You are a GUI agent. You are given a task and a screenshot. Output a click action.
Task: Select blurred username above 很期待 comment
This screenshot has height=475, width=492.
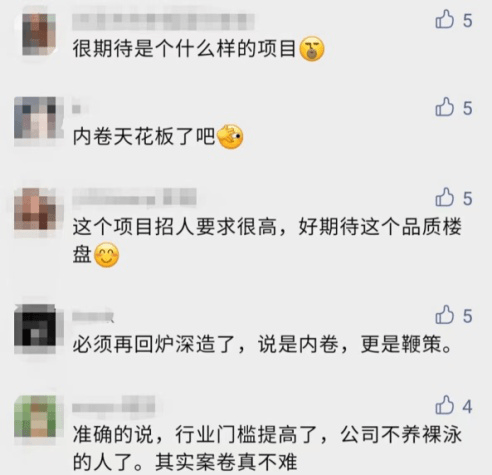pyautogui.click(x=163, y=21)
